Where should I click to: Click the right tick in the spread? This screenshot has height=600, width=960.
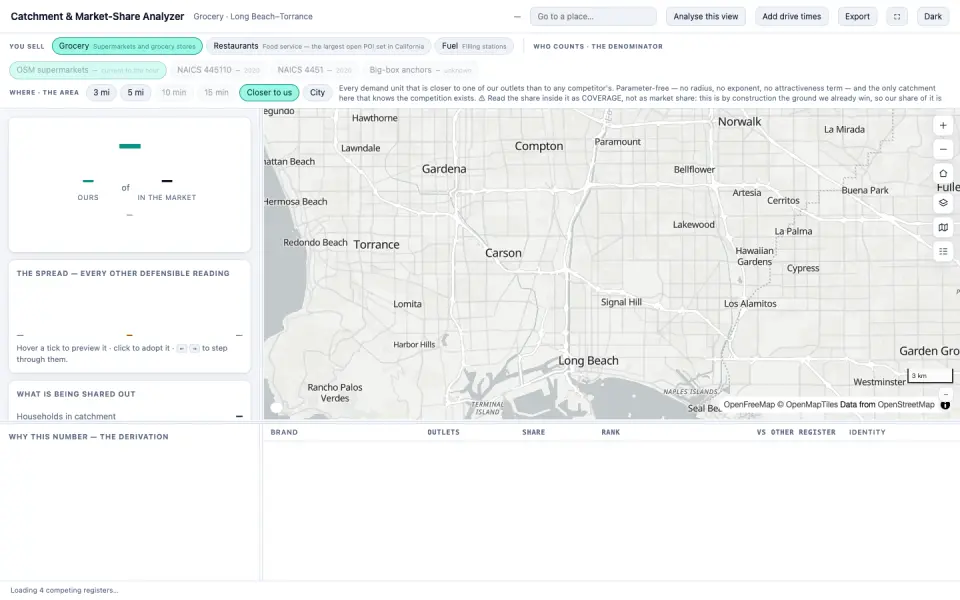[x=239, y=335]
